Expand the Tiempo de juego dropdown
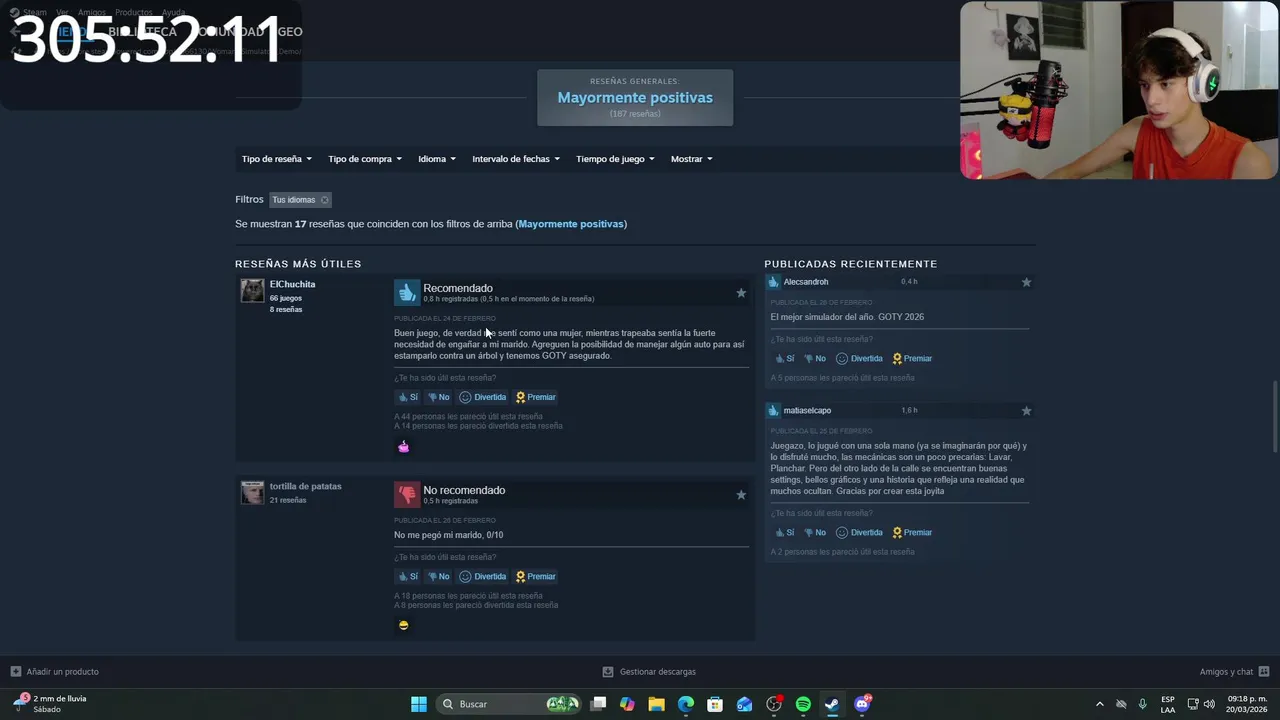 615,159
